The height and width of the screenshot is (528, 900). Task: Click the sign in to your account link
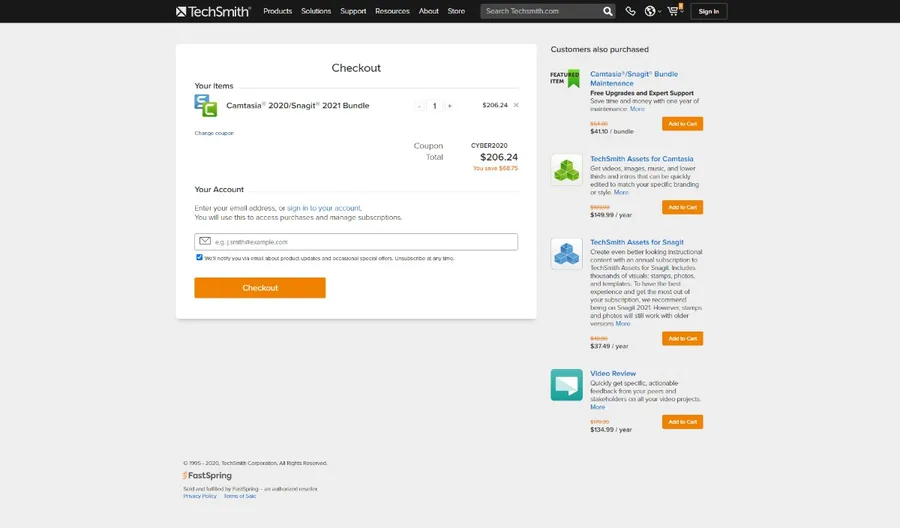[324, 208]
